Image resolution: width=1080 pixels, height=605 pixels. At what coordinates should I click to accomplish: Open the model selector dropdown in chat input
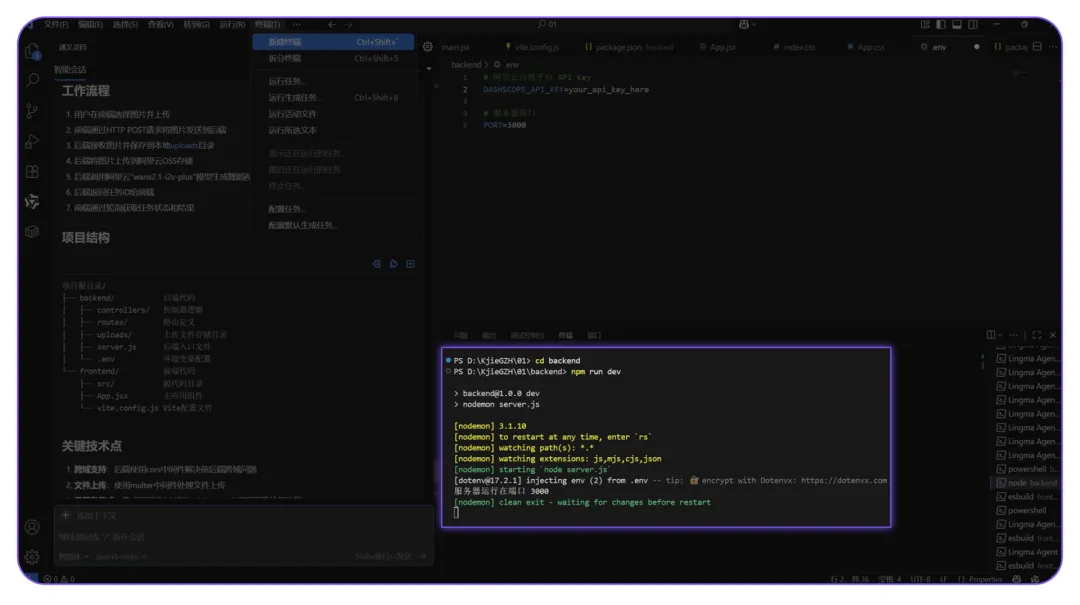click(121, 556)
